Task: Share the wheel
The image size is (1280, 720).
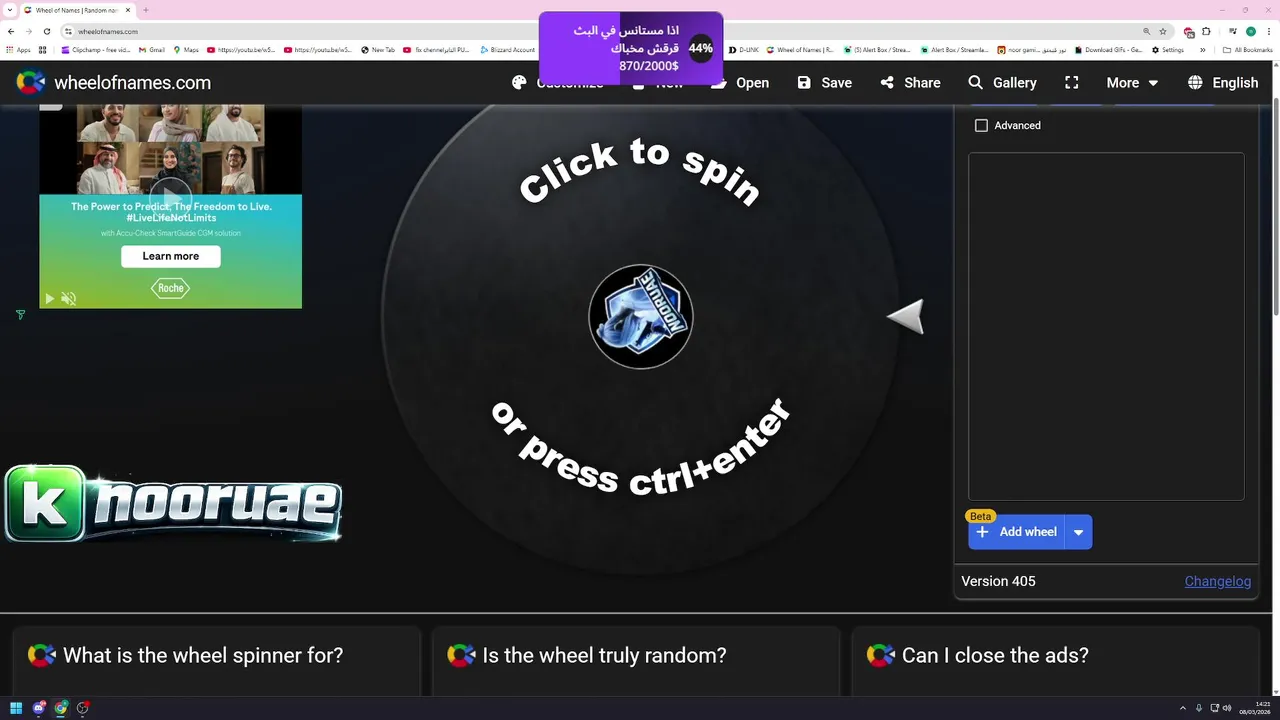Action: (910, 83)
